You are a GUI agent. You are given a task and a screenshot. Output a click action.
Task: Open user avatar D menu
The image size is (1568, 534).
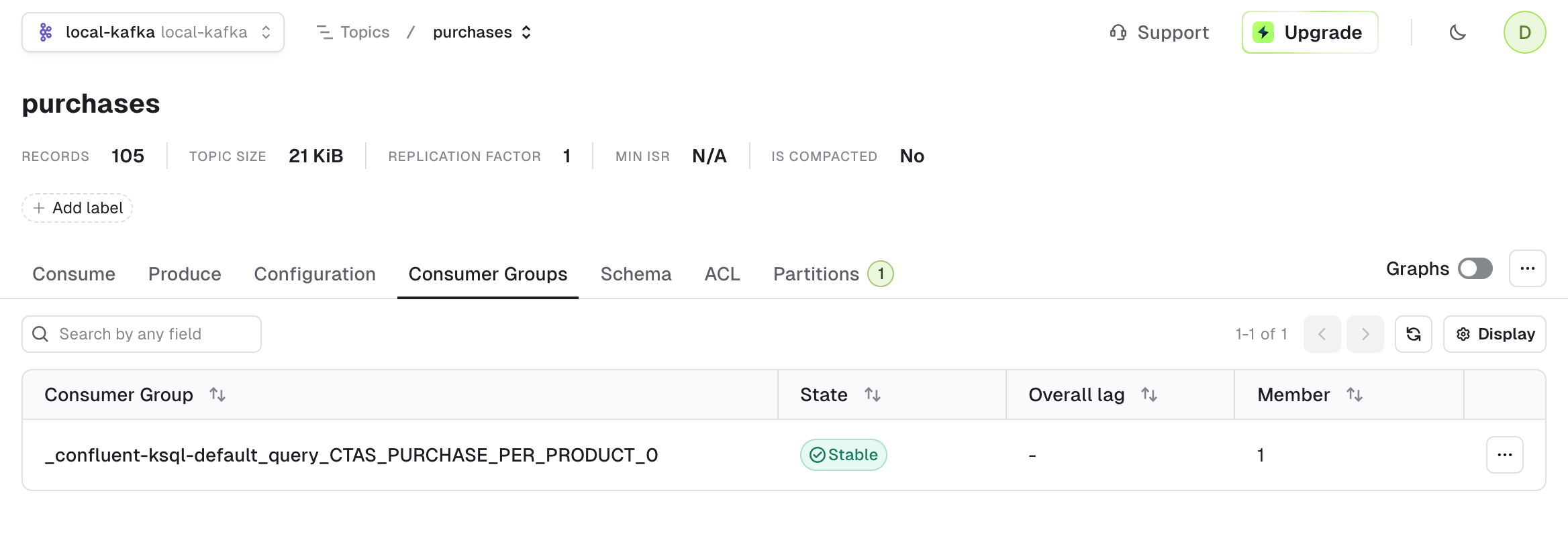(x=1525, y=32)
